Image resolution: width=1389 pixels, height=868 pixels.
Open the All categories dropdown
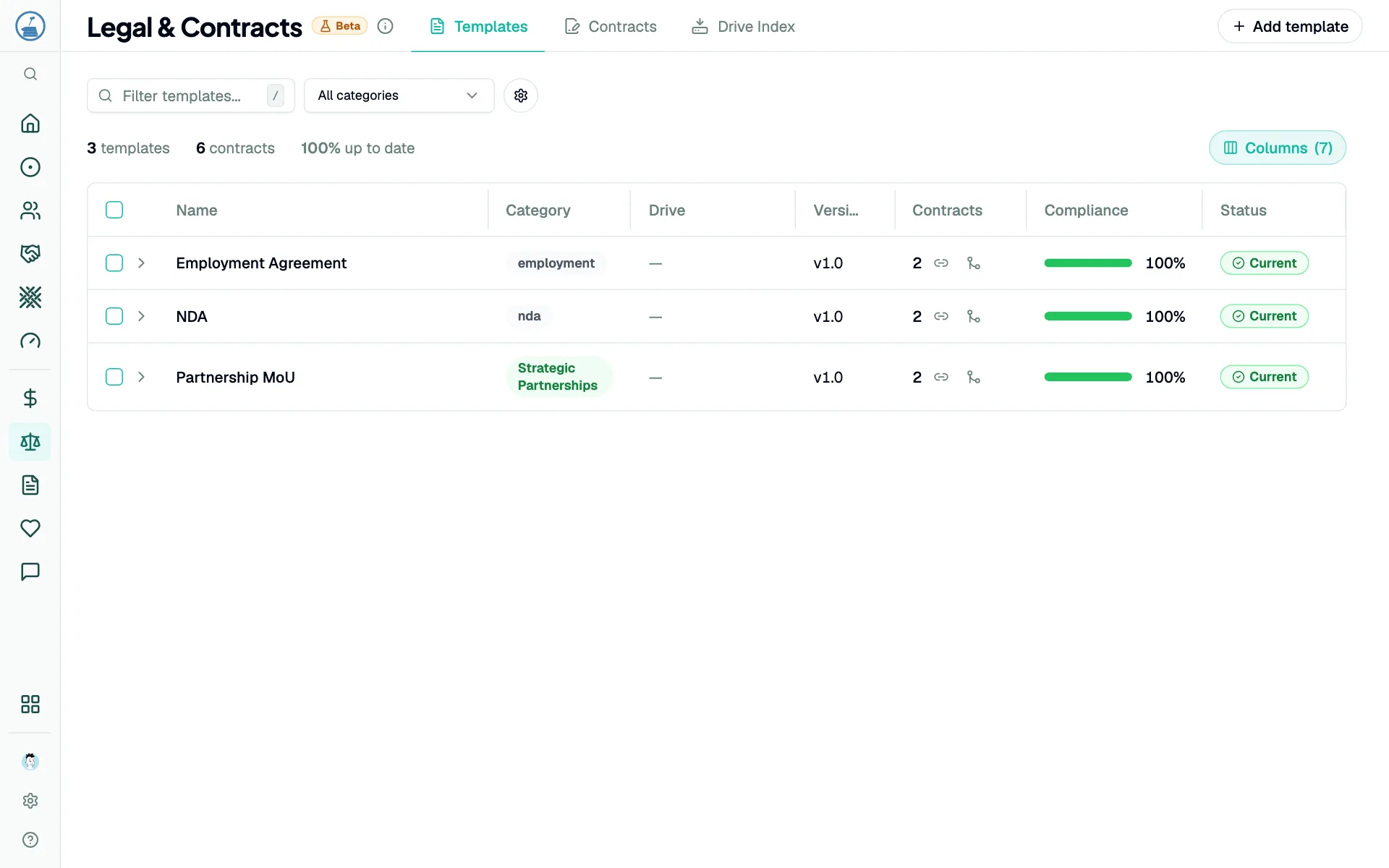click(x=399, y=95)
